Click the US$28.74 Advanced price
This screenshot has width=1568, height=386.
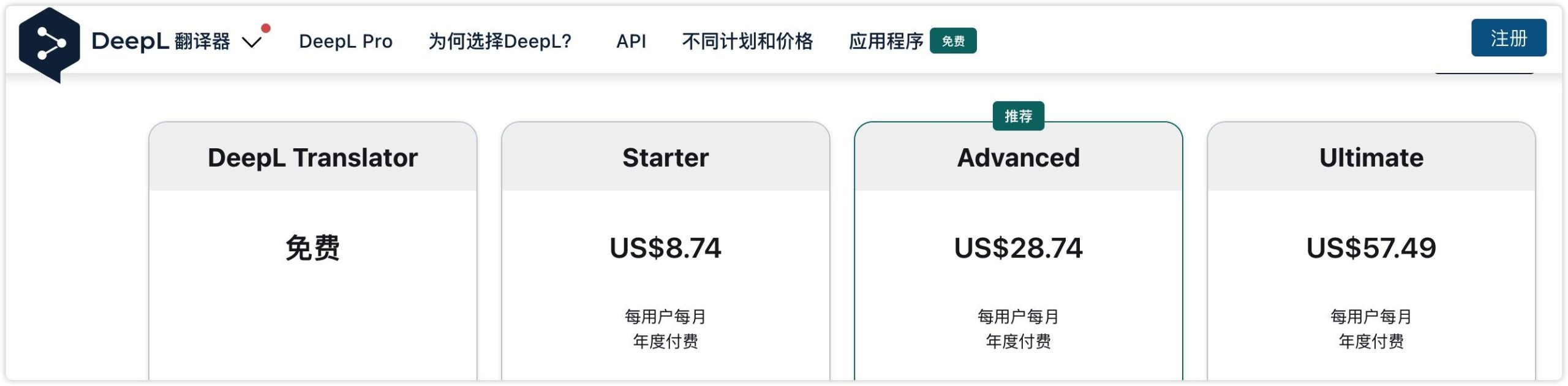[1018, 248]
